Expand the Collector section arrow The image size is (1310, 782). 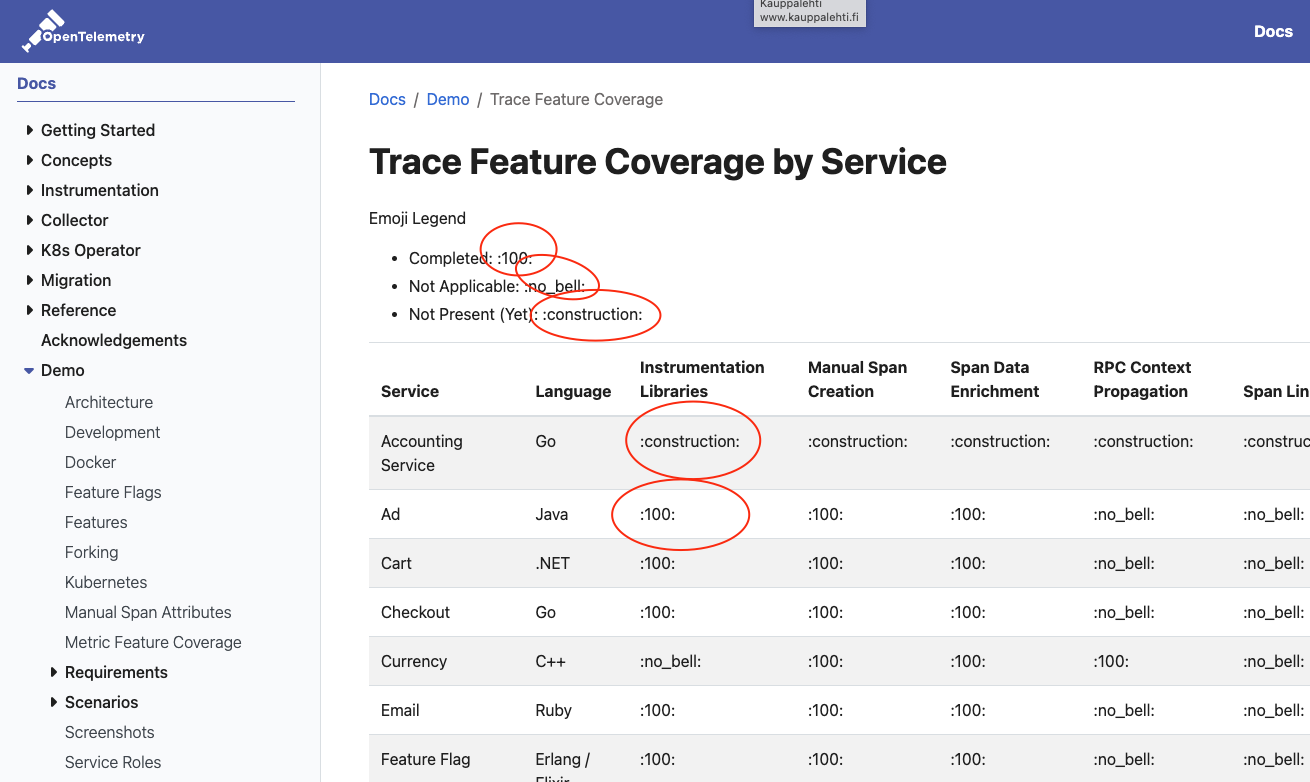click(30, 220)
